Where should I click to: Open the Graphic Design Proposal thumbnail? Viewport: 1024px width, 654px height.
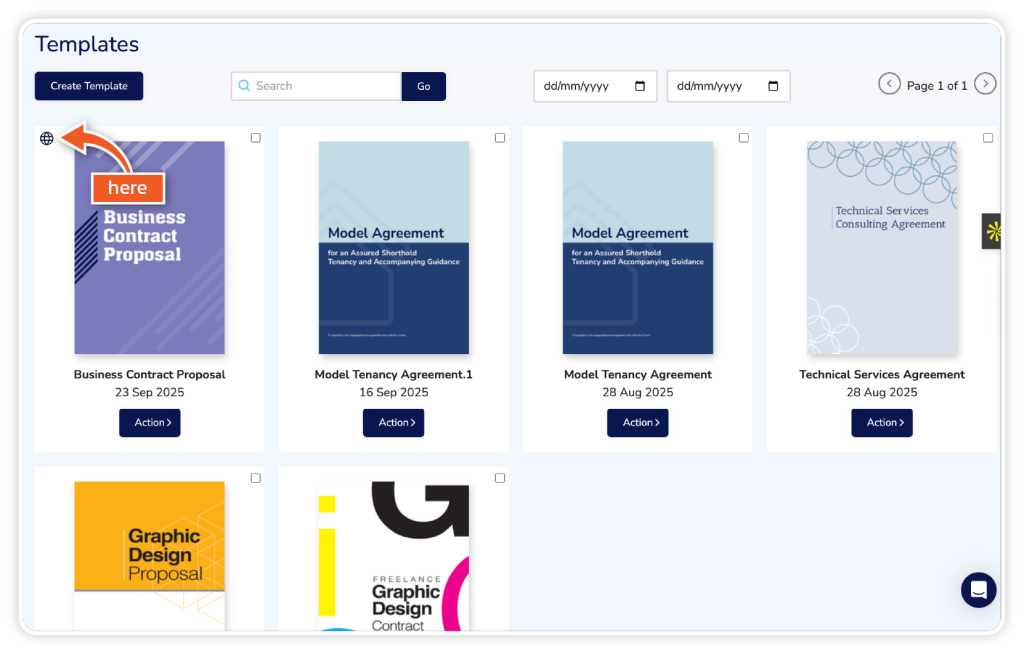(150, 555)
